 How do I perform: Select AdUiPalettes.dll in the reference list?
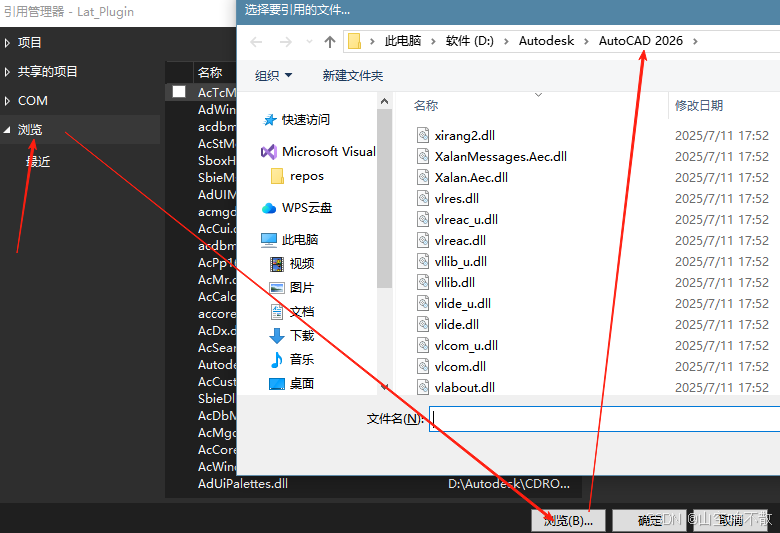pos(243,484)
